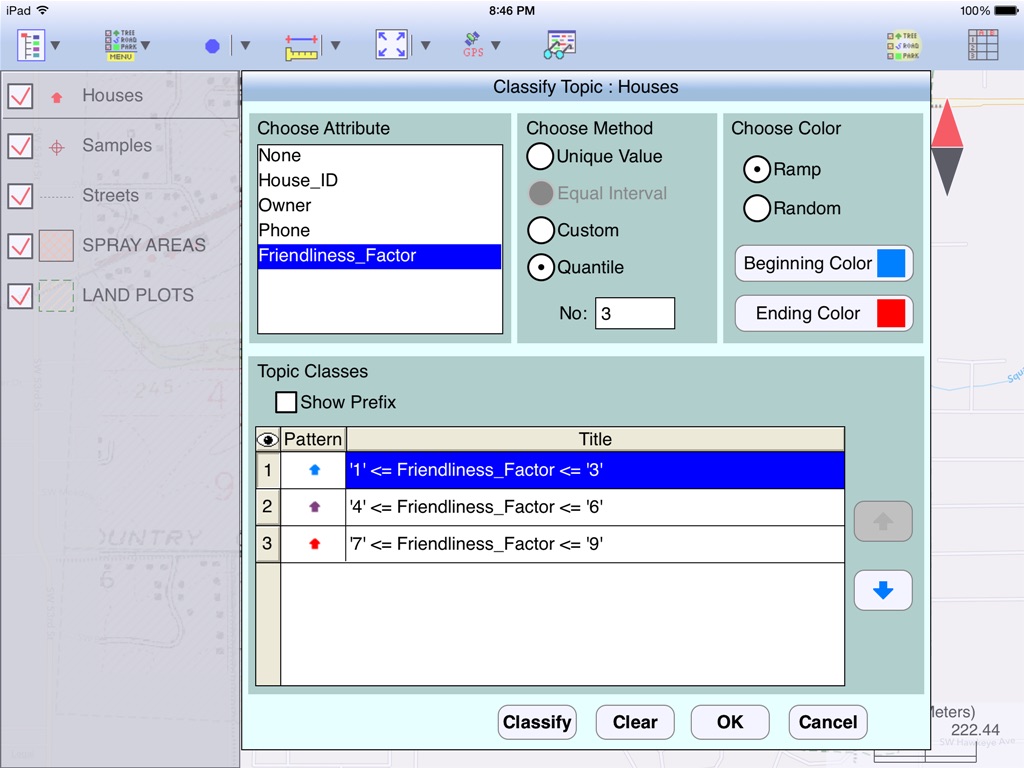Select Custom classification method
The width and height of the screenshot is (1024, 768).
tap(541, 230)
